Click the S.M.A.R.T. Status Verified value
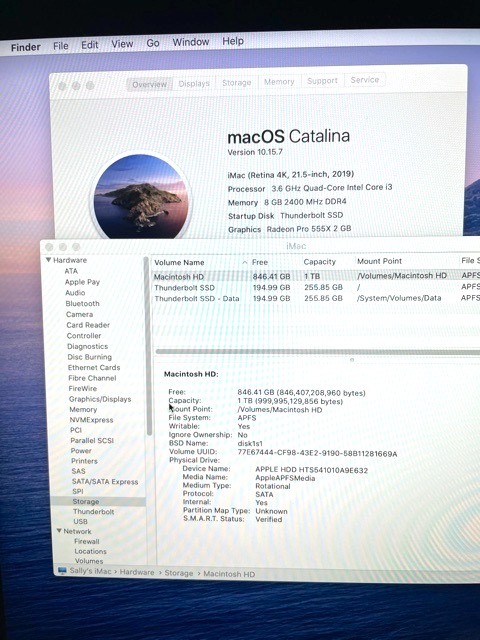This screenshot has height=640, width=480. pyautogui.click(x=269, y=520)
